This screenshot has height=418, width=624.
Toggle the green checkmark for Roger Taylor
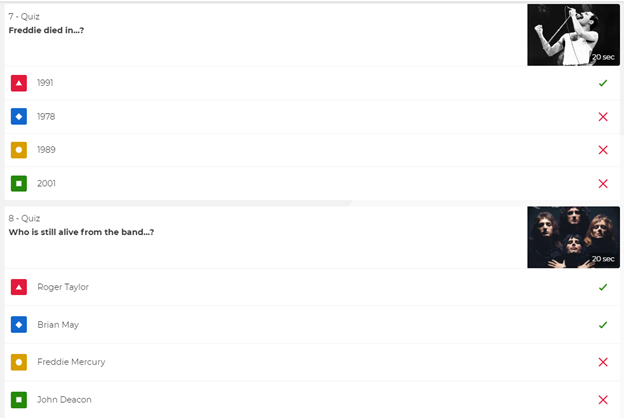point(603,287)
